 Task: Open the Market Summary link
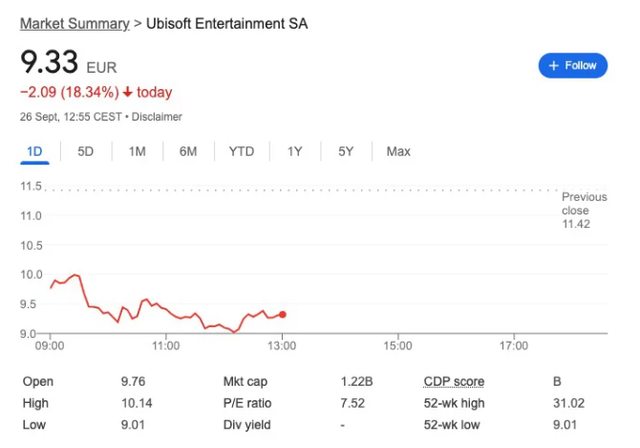pyautogui.click(x=75, y=23)
